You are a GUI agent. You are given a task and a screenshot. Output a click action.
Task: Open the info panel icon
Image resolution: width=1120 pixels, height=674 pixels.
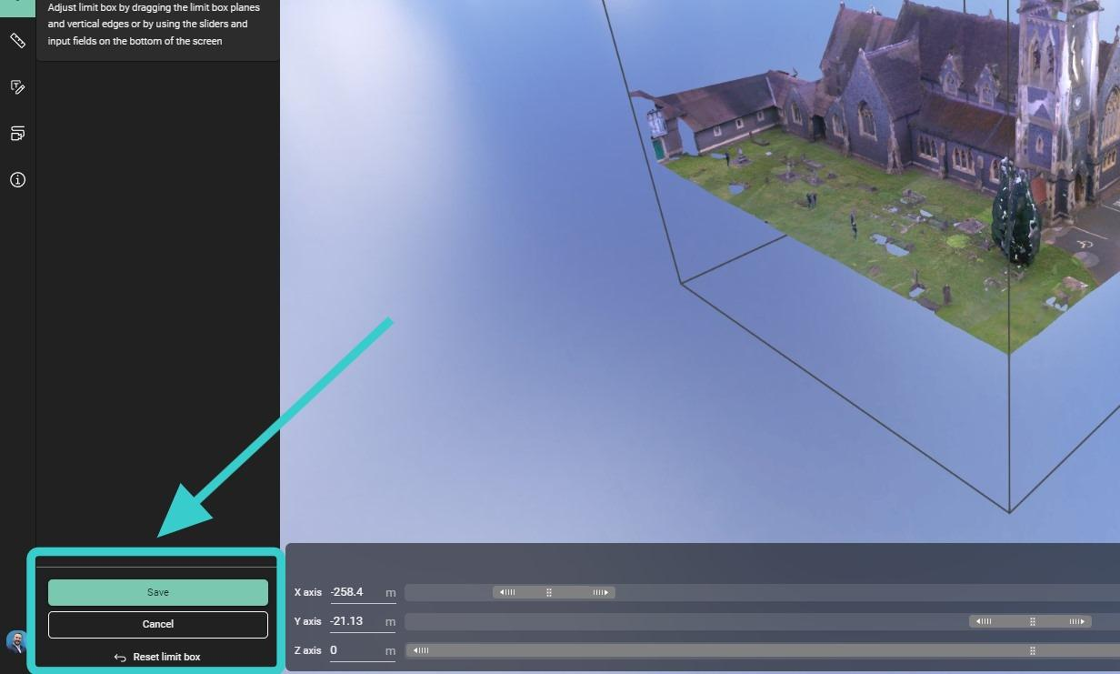[x=18, y=180]
